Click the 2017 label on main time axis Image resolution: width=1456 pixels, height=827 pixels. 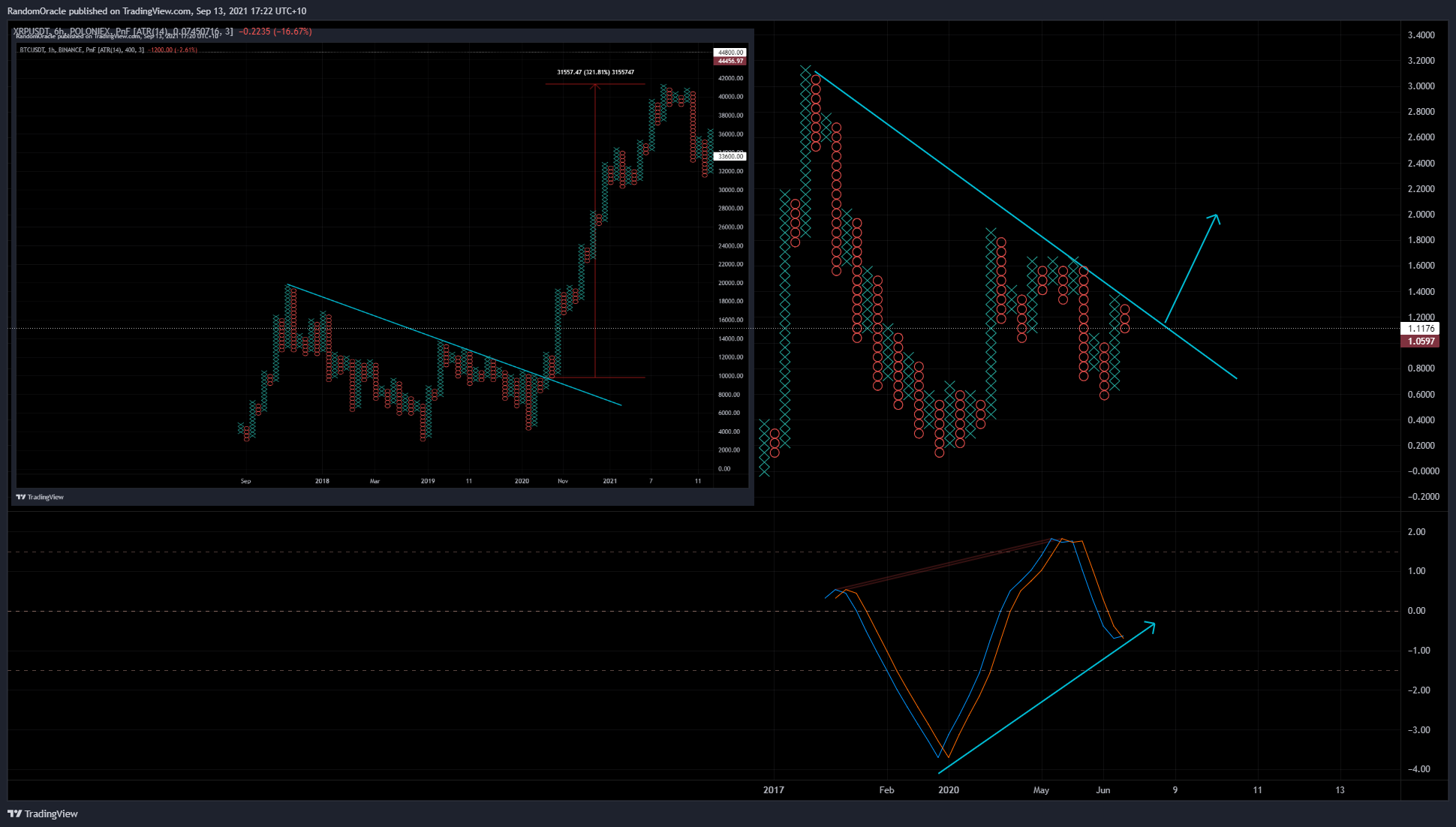pos(773,790)
